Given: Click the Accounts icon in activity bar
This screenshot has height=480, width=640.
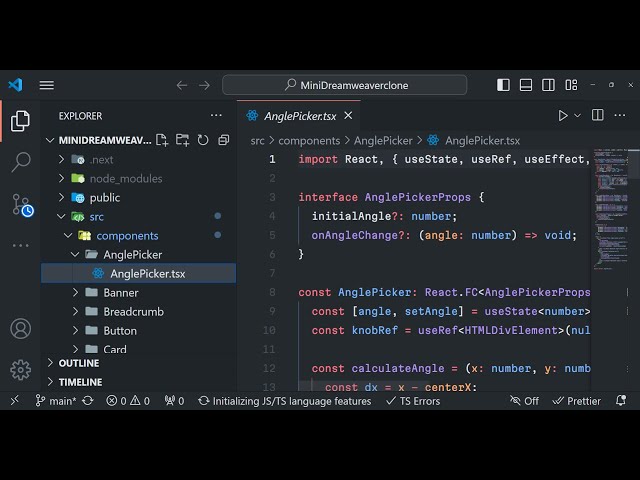Looking at the screenshot, I should [20, 328].
